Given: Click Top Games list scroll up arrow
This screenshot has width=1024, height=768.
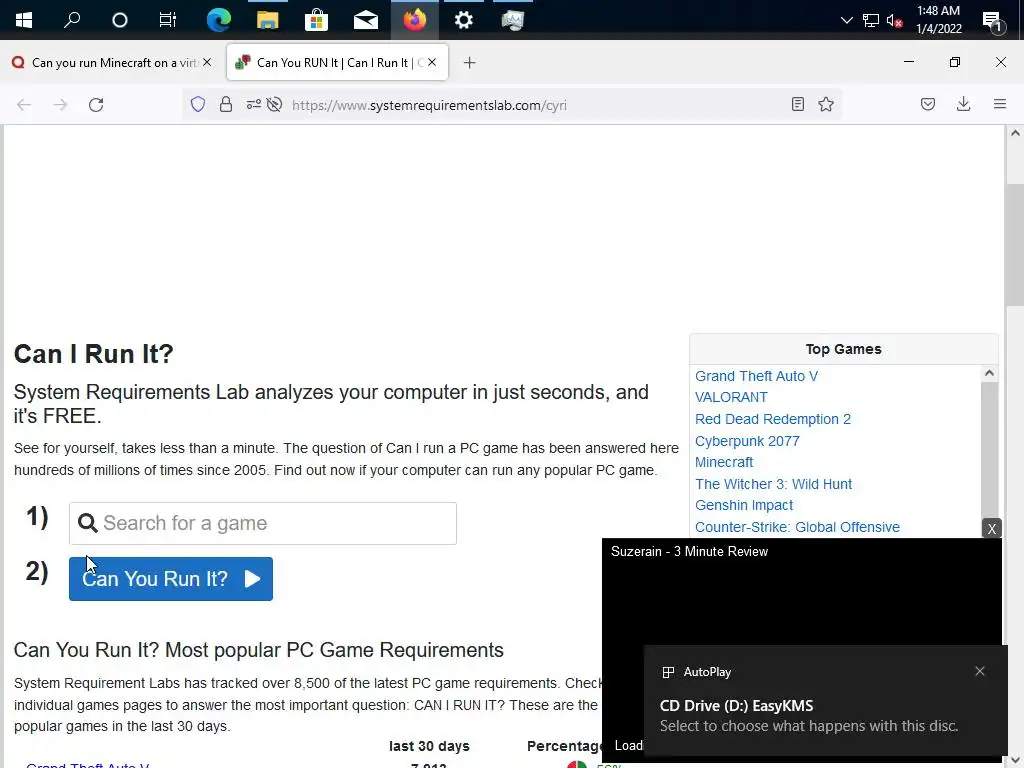Looking at the screenshot, I should click(989, 374).
